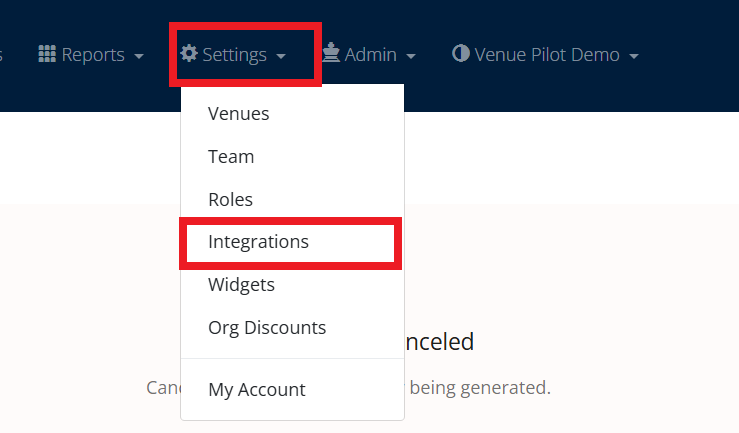Click the half-circle contrast icon

(460, 53)
